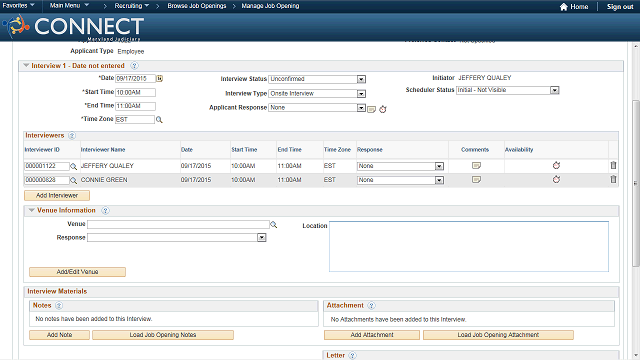
Task: Click the Add Interviewer button
Action: click(57, 196)
